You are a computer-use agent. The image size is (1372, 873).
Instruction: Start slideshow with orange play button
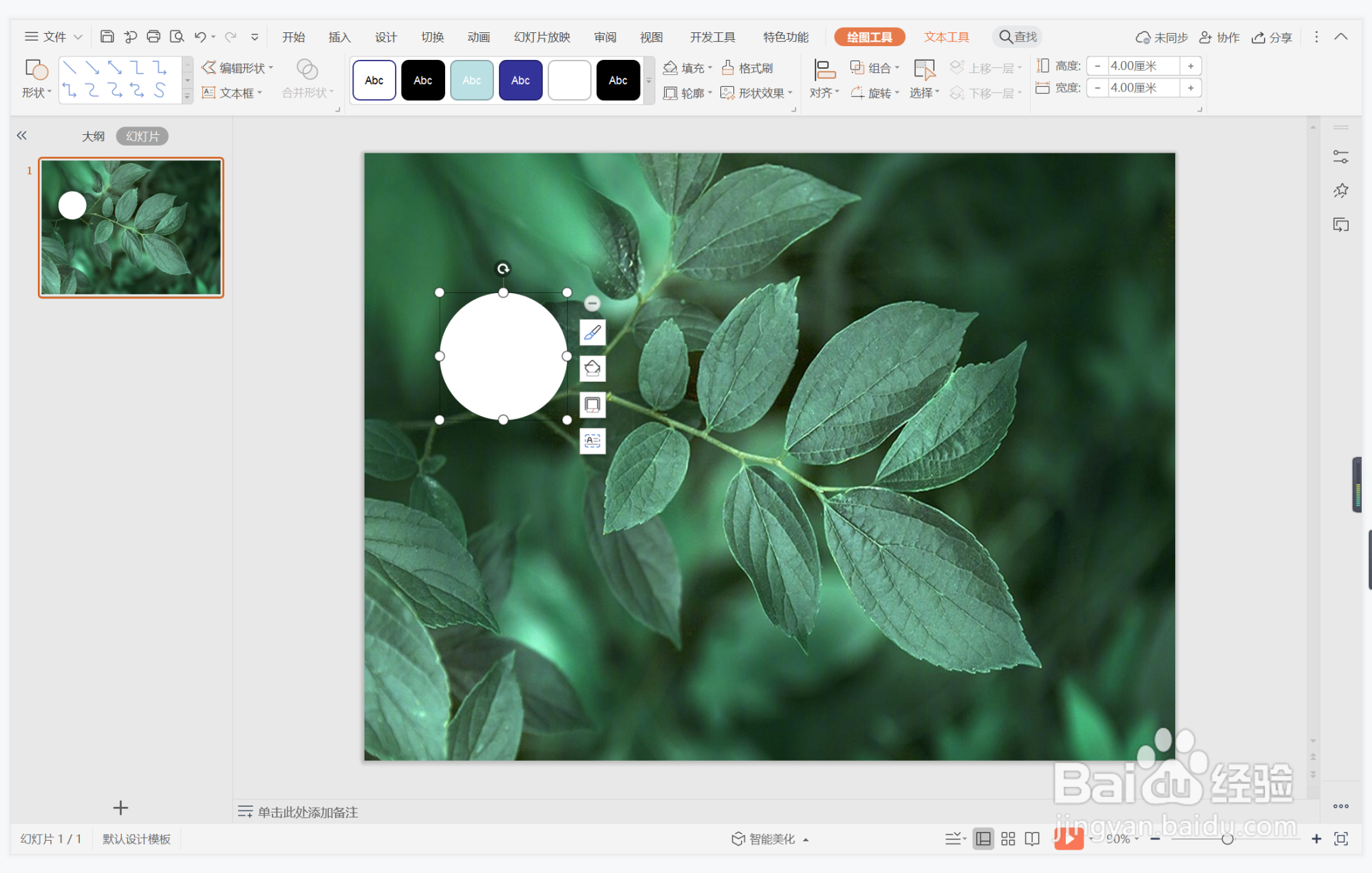click(1069, 838)
